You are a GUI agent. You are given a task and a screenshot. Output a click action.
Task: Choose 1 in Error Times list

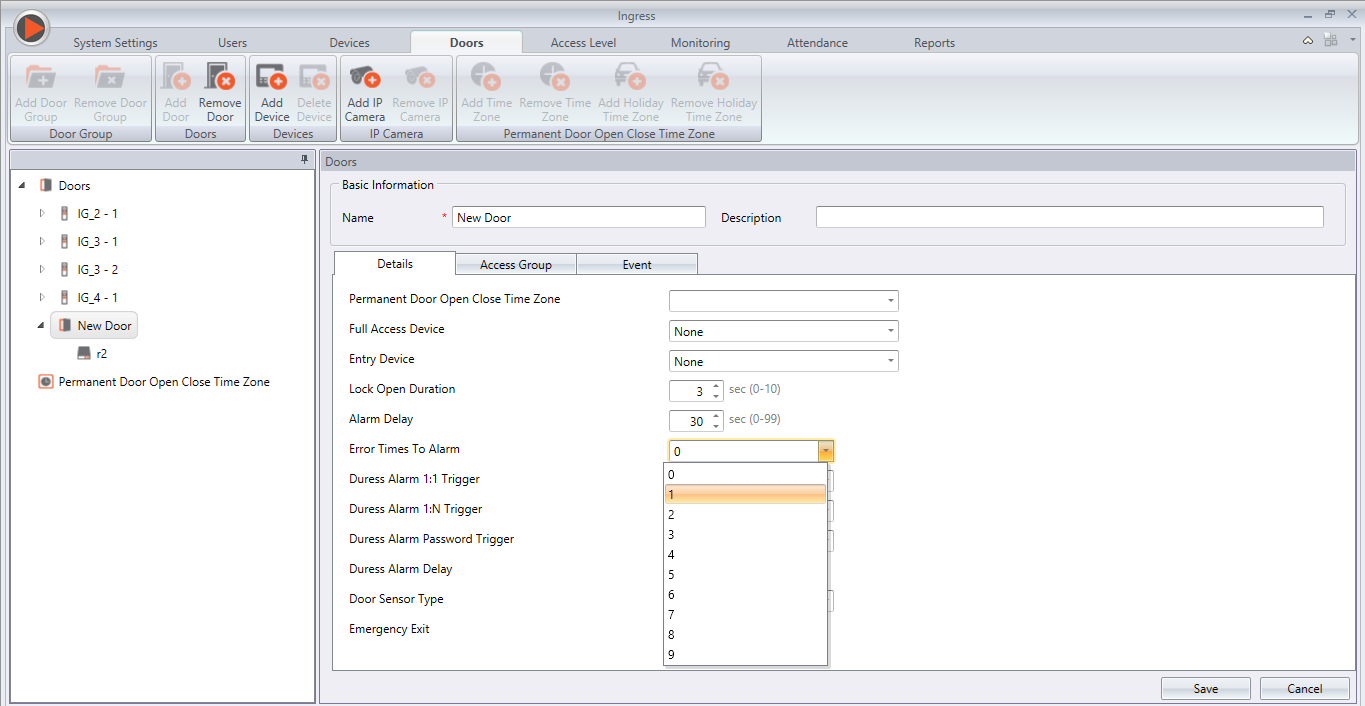(x=745, y=495)
